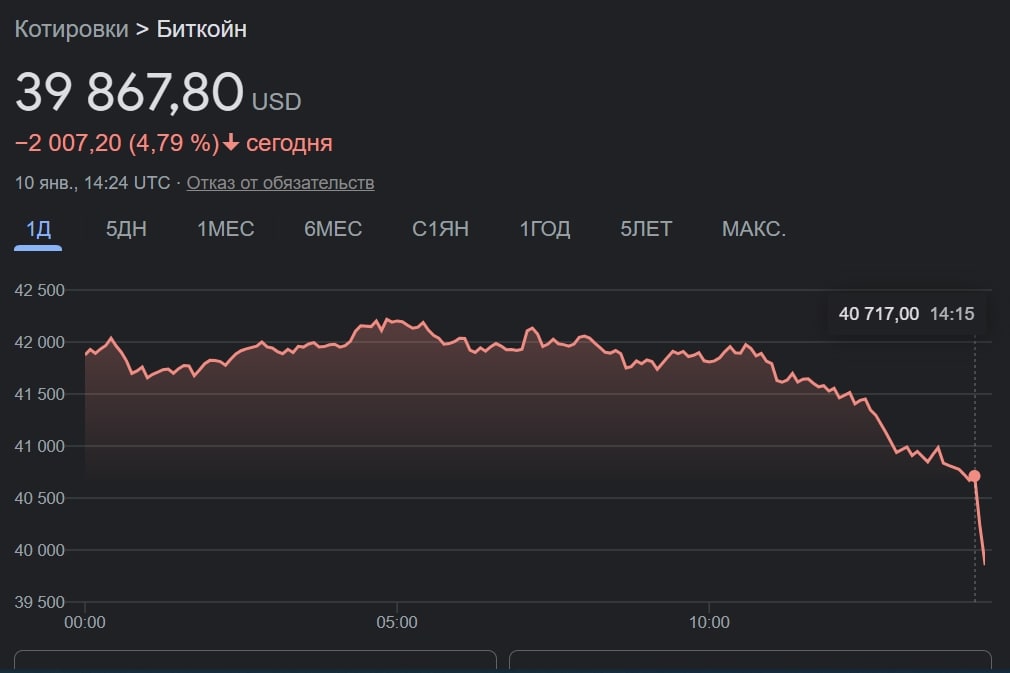View the 5ЛЕТ chart range
The image size is (1010, 673).
[646, 229]
